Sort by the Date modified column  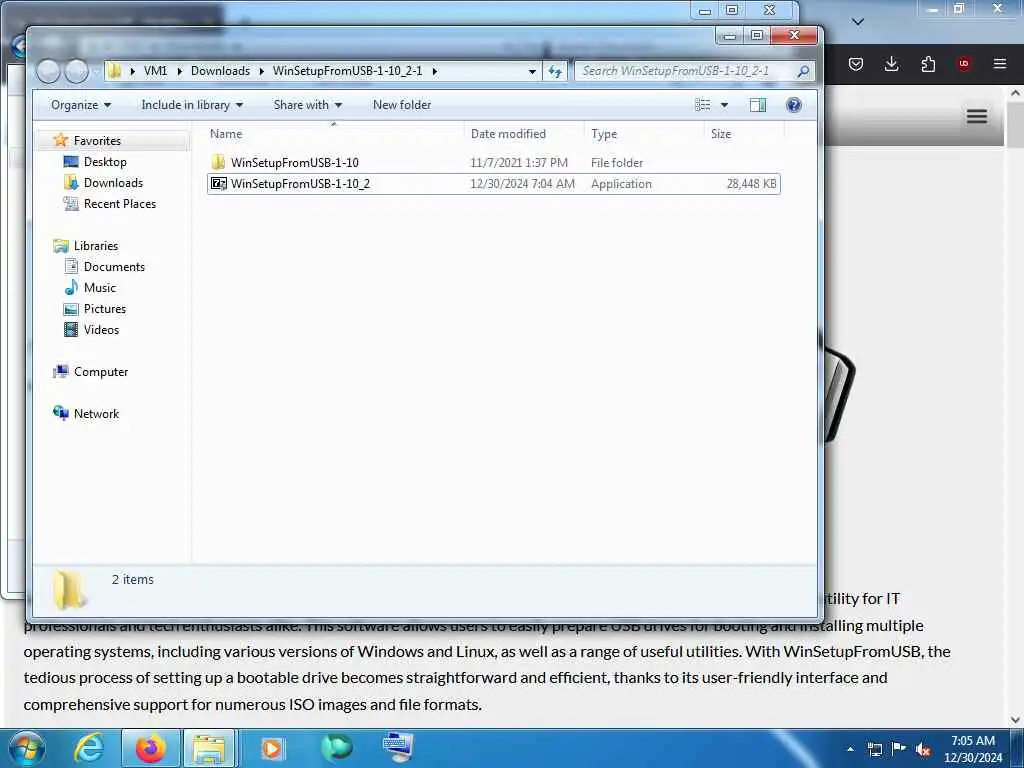526,134
